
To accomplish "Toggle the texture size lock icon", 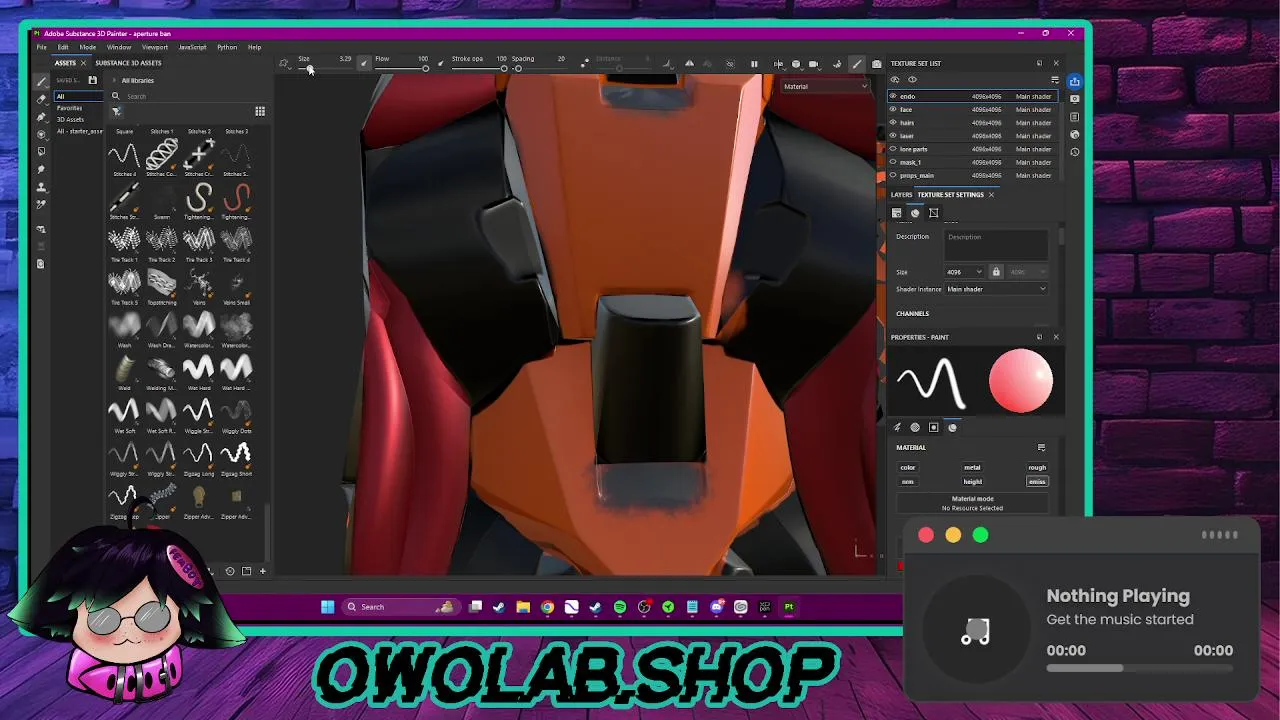I will 996,272.
